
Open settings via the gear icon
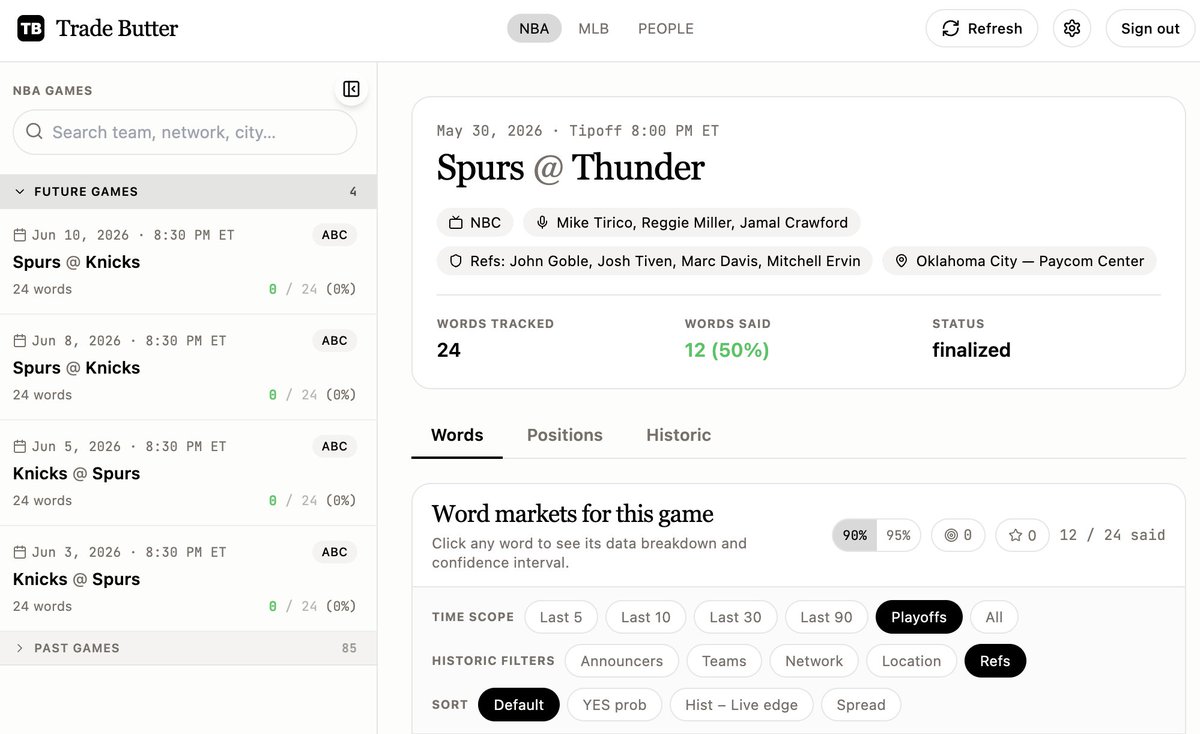point(1072,28)
